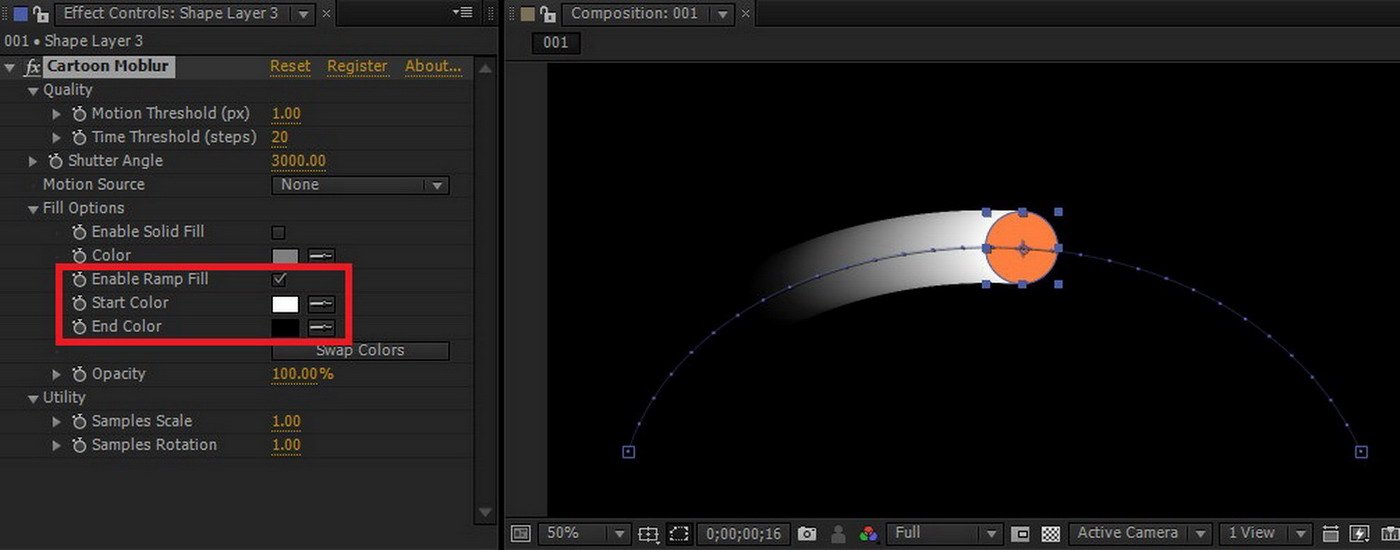The width and height of the screenshot is (1400, 550).
Task: Toggle the Start Color stopwatch
Action: [79, 303]
